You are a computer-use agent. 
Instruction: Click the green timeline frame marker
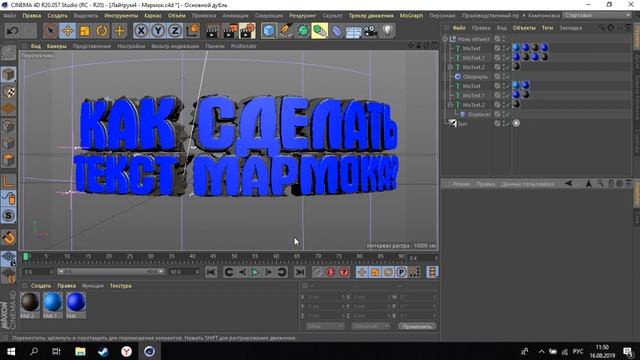pos(26,256)
